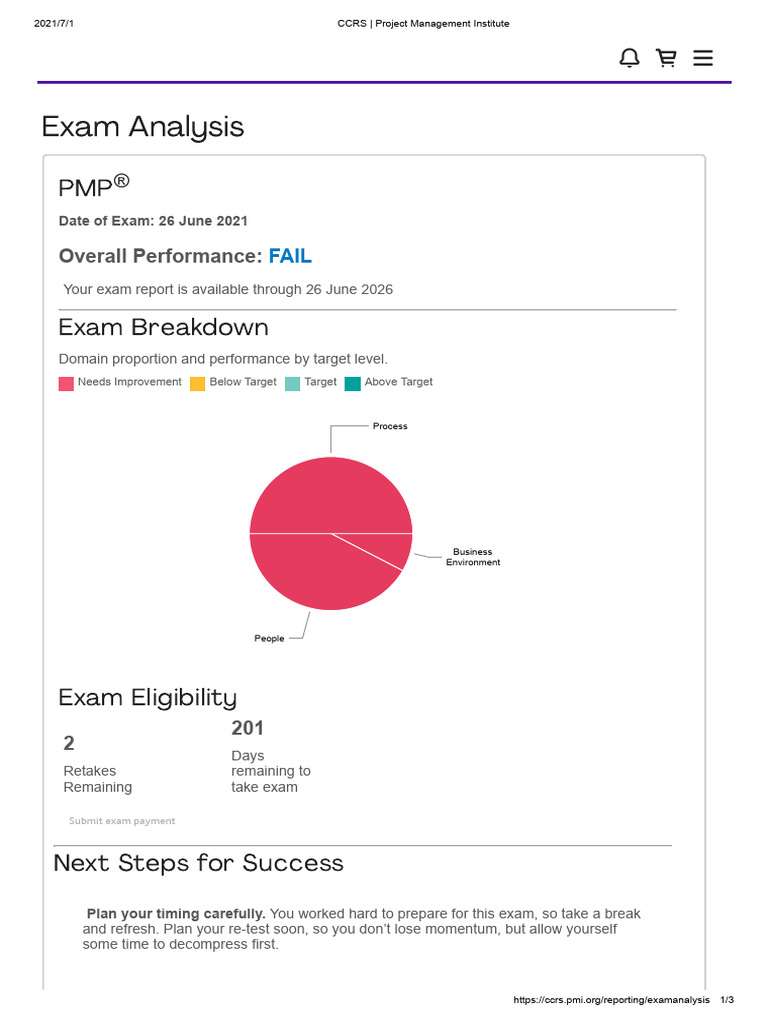The width and height of the screenshot is (768, 1024).
Task: Click the Below Target yellow legend swatch
Action: tap(197, 383)
